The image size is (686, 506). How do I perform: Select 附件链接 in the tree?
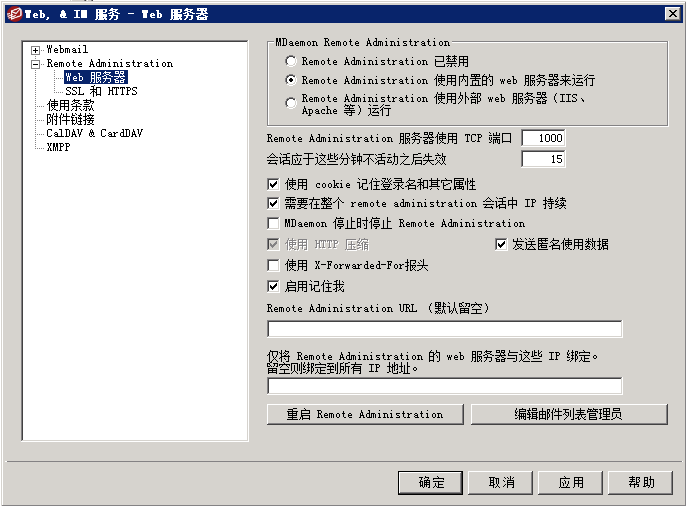70,119
